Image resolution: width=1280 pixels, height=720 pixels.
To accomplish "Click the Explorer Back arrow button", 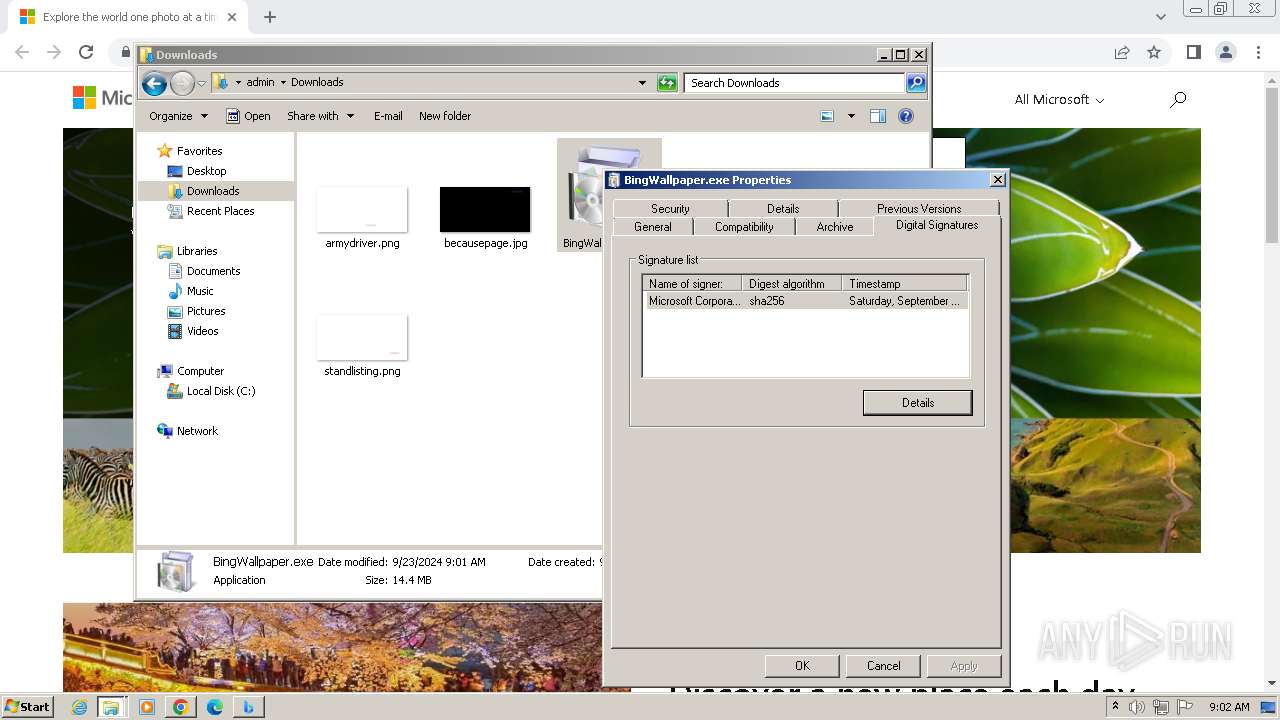I will (154, 83).
